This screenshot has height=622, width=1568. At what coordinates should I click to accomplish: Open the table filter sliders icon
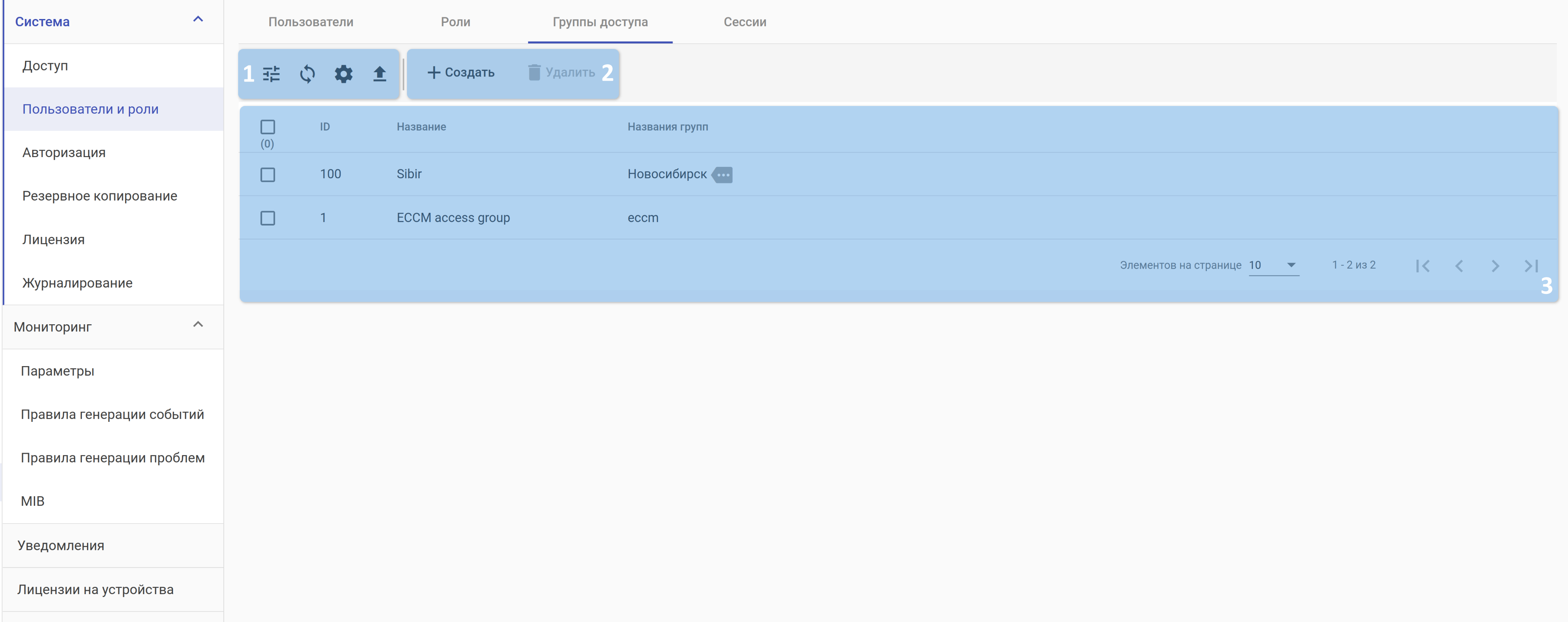coord(271,73)
